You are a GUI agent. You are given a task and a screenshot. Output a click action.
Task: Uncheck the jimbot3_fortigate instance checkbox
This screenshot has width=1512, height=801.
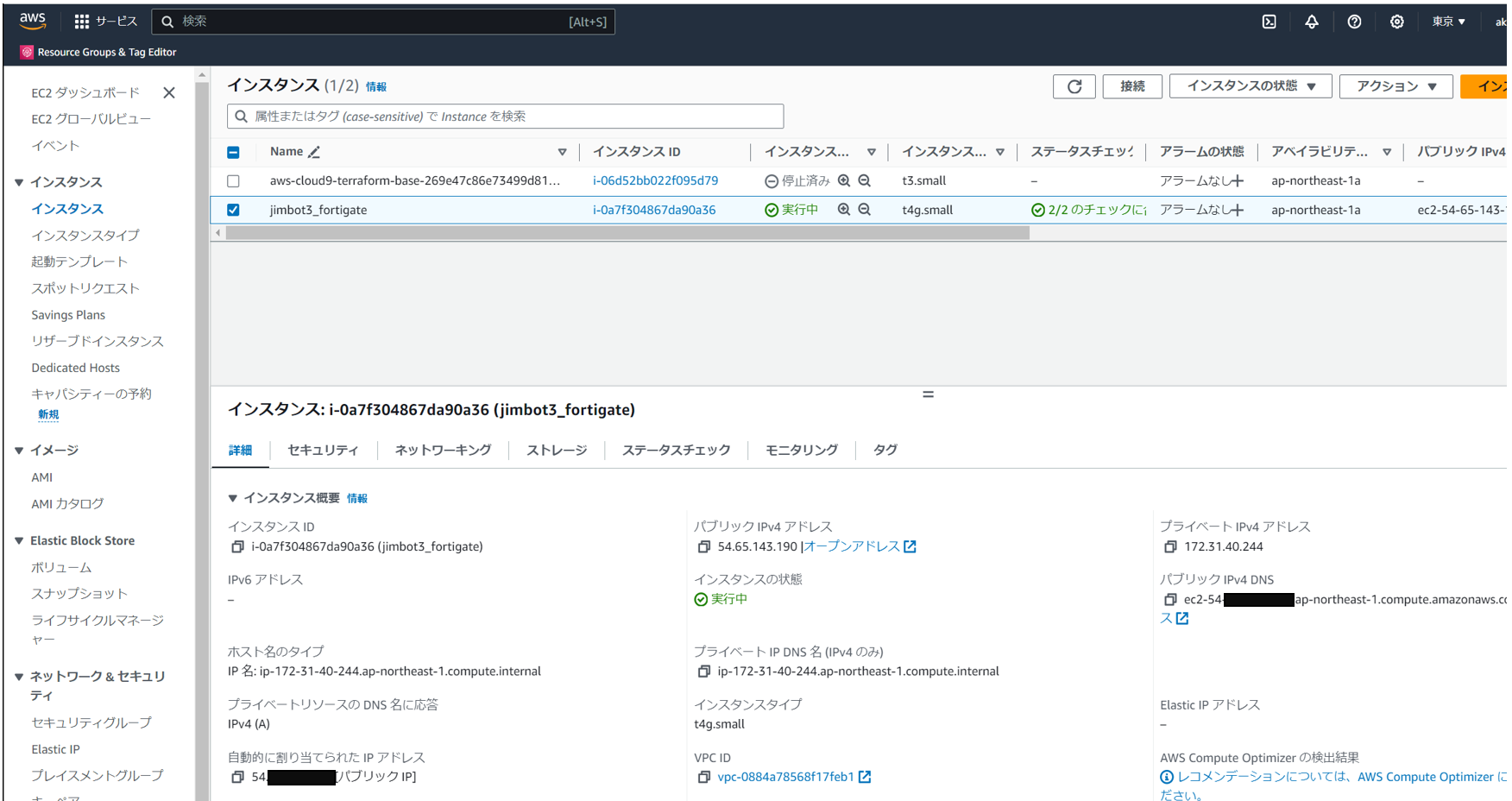click(x=233, y=210)
